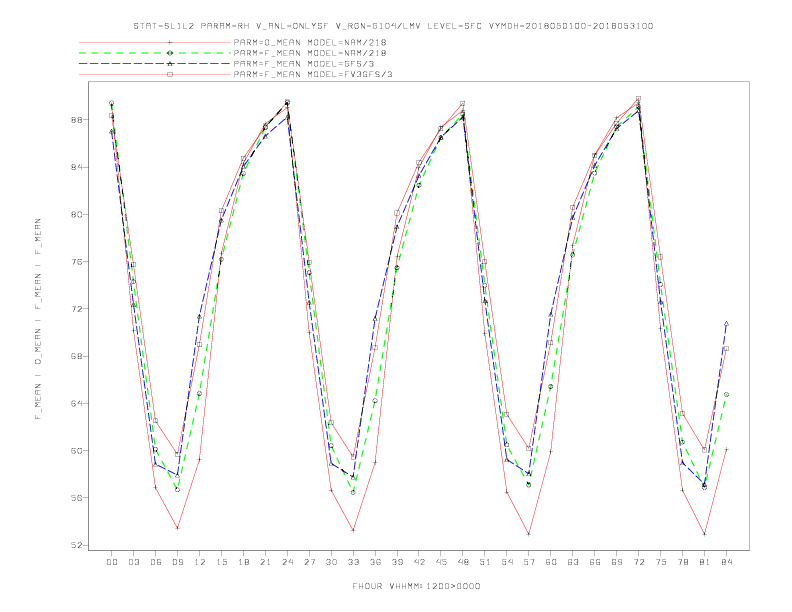The height and width of the screenshot is (612, 792).
Task: Click x-axis tick label 78
Action: [682, 562]
